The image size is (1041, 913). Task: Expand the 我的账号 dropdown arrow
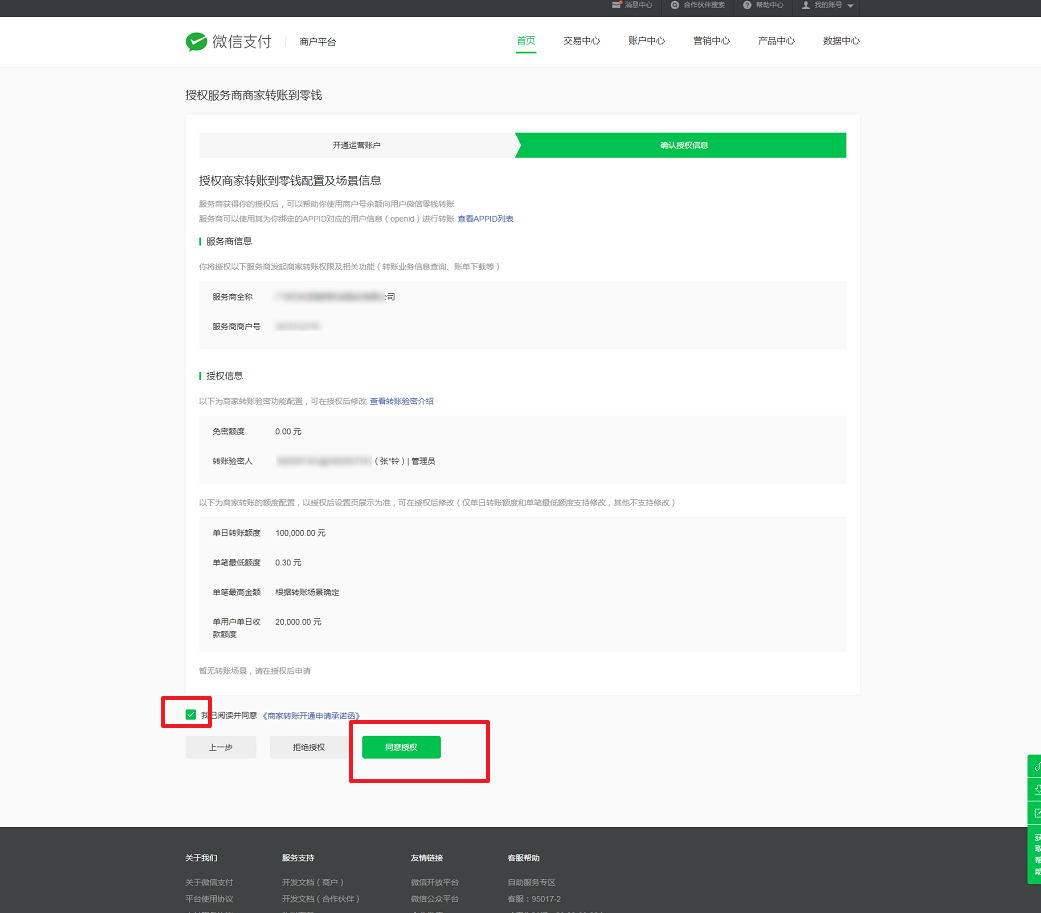(x=850, y=5)
